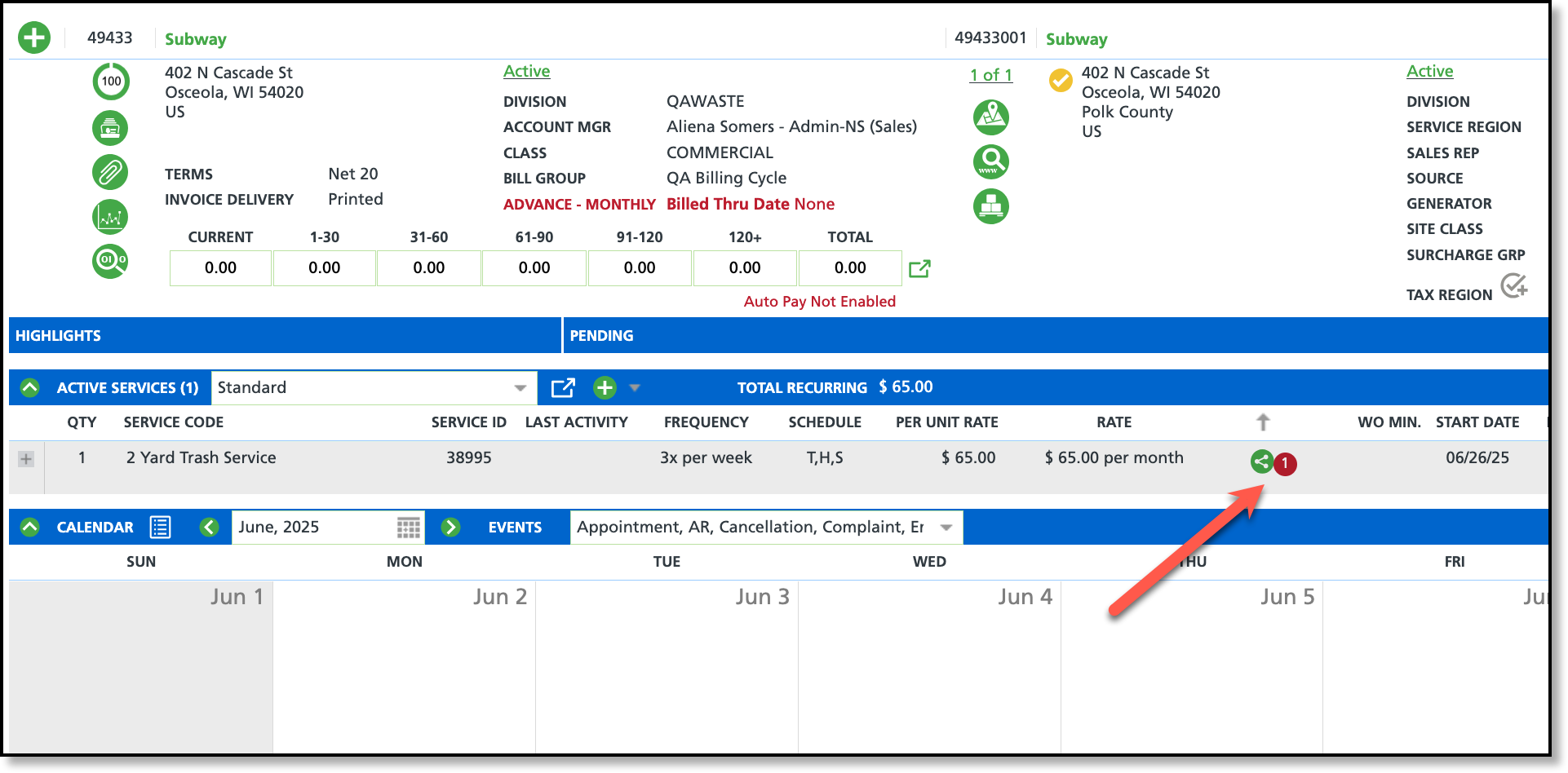Open the calendar list view icon

tap(160, 528)
